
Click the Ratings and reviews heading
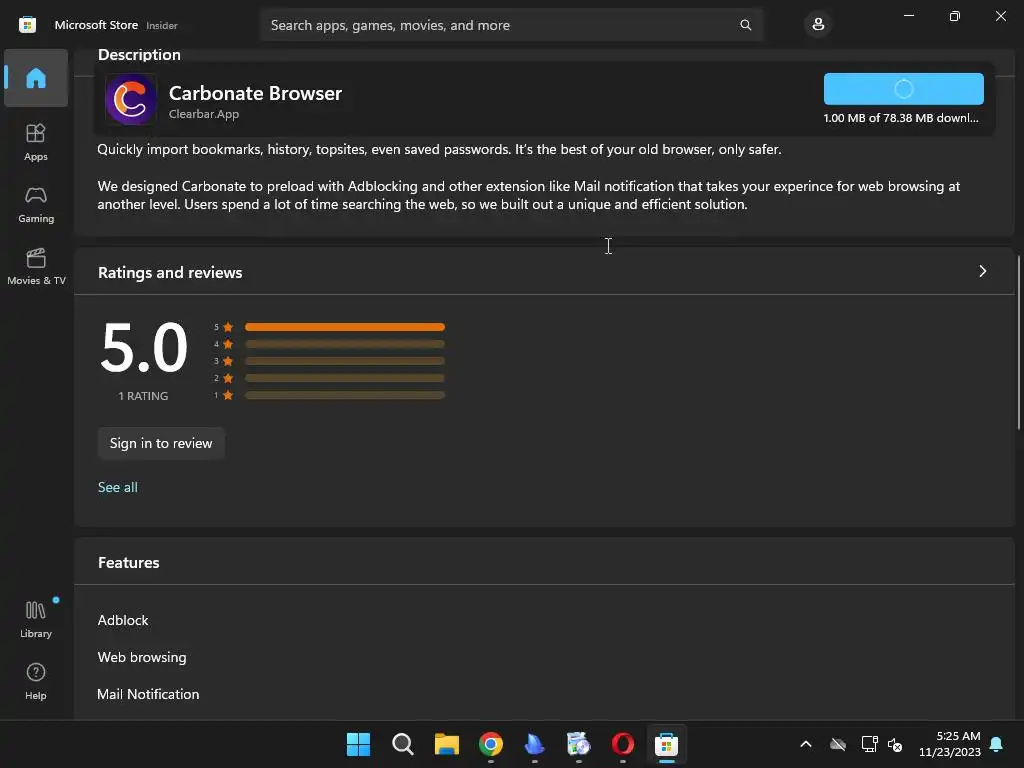click(x=170, y=272)
